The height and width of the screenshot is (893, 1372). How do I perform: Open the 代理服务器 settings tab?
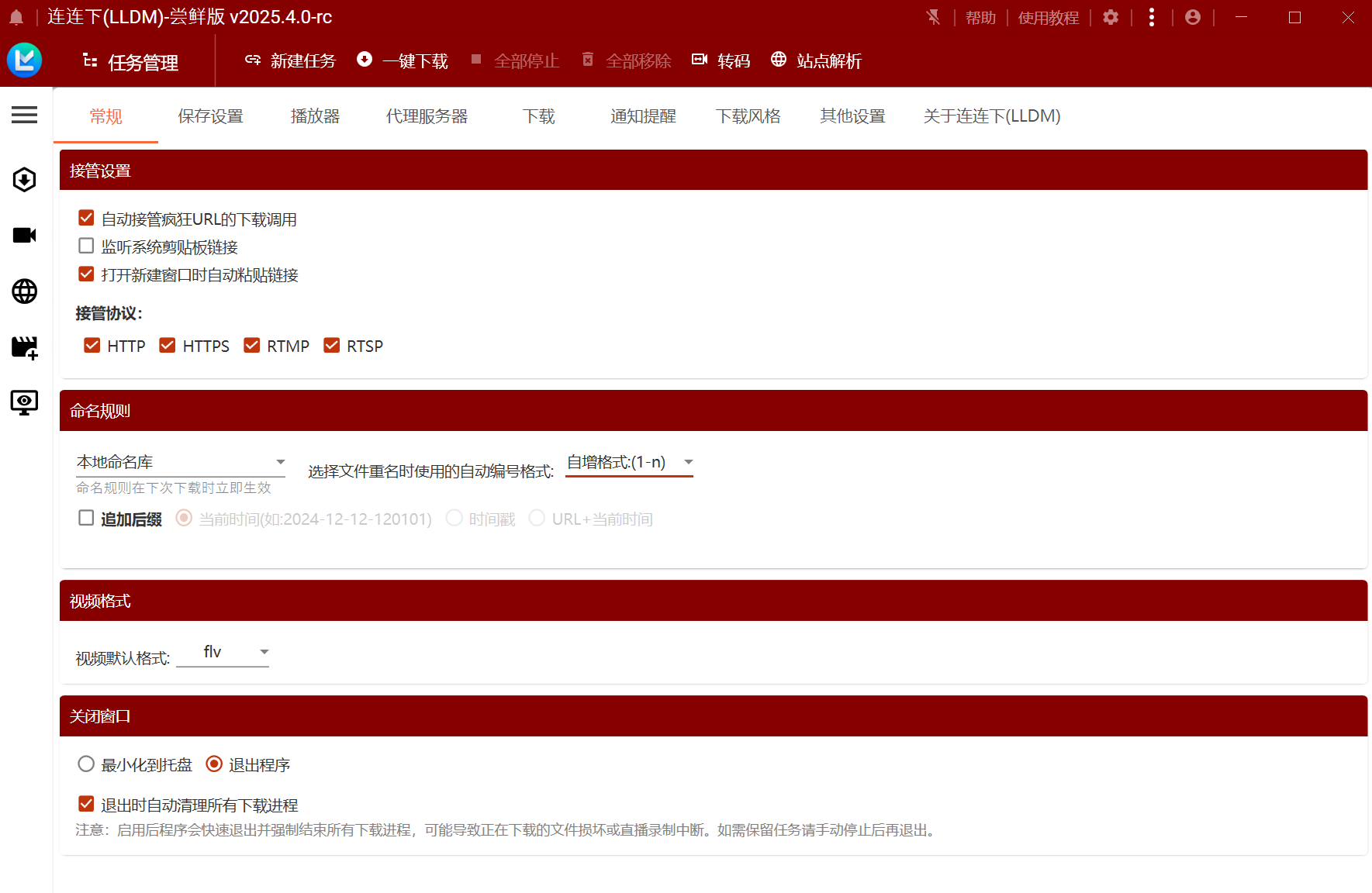pos(427,116)
